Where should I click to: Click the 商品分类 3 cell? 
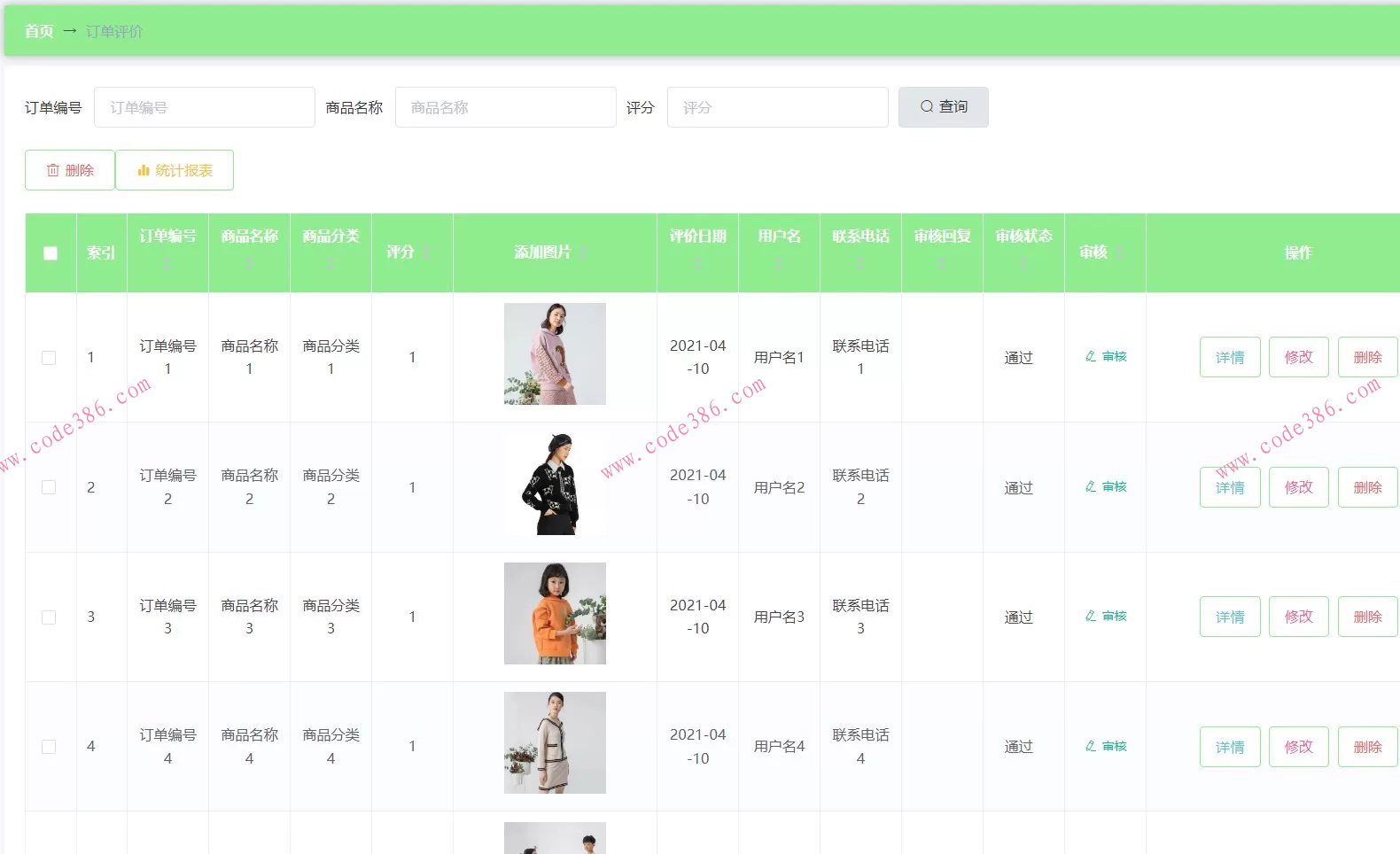pos(331,617)
